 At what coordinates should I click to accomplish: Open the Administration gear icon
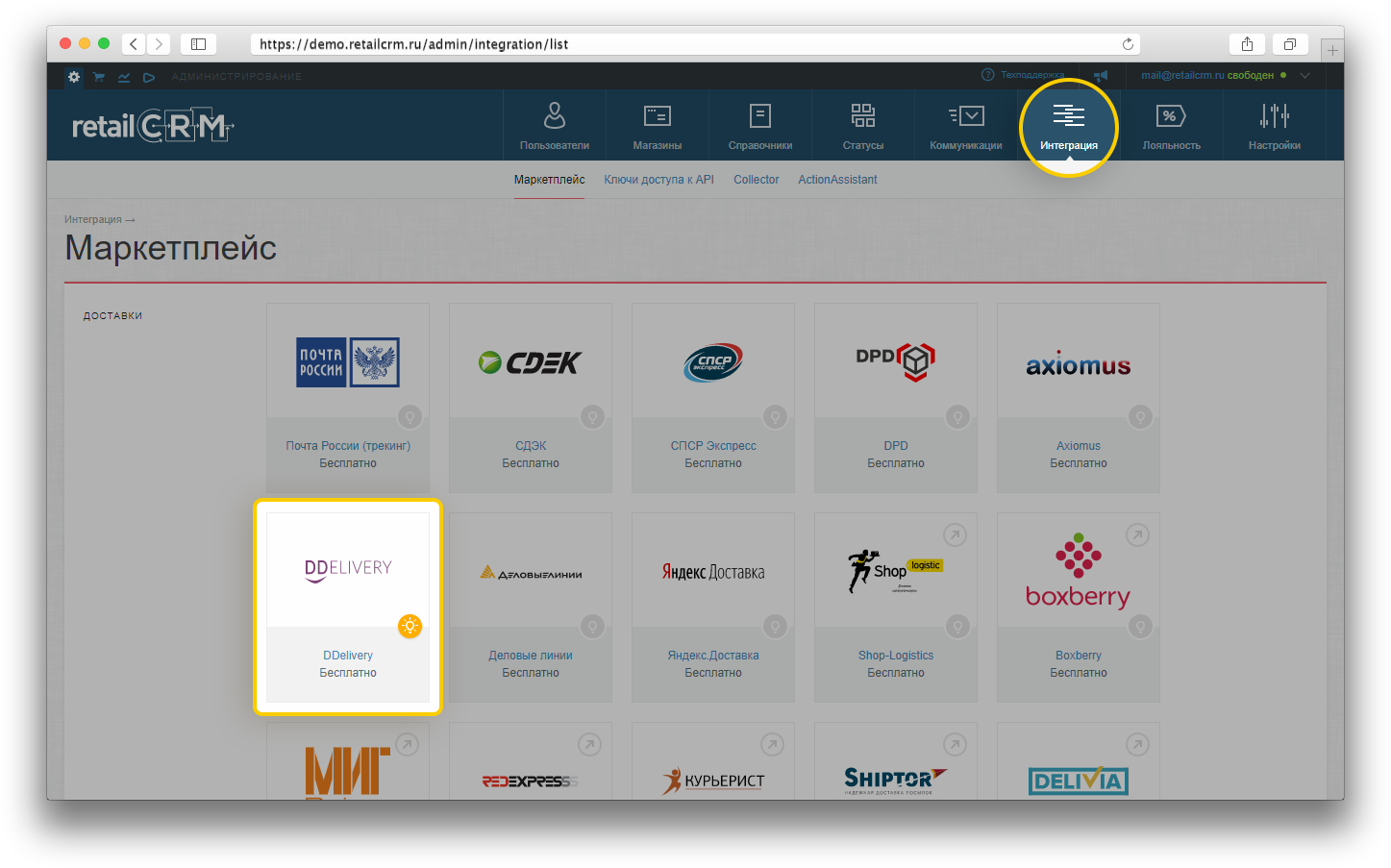click(74, 76)
